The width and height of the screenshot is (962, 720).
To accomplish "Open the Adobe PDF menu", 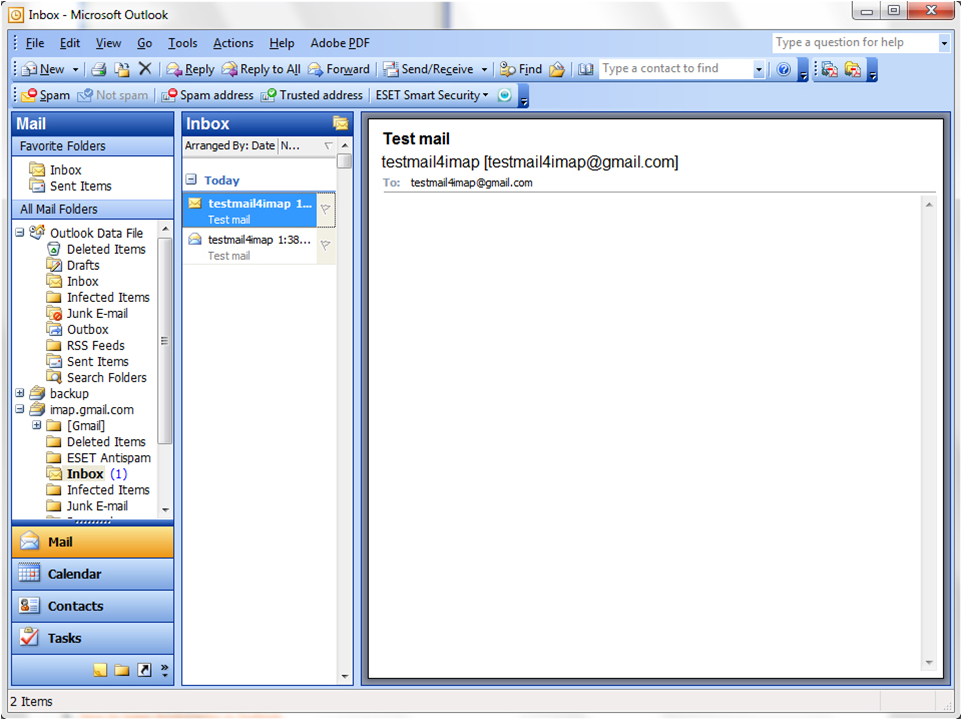I will [x=340, y=43].
